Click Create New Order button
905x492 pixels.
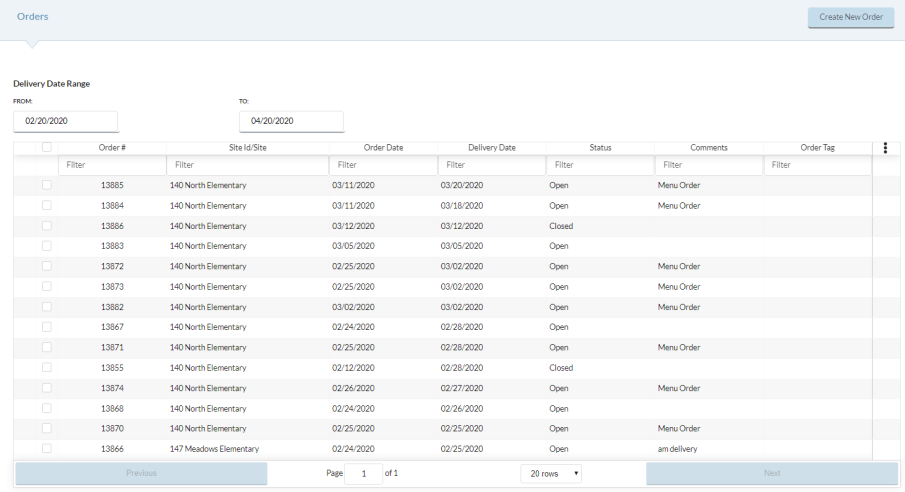pos(851,17)
